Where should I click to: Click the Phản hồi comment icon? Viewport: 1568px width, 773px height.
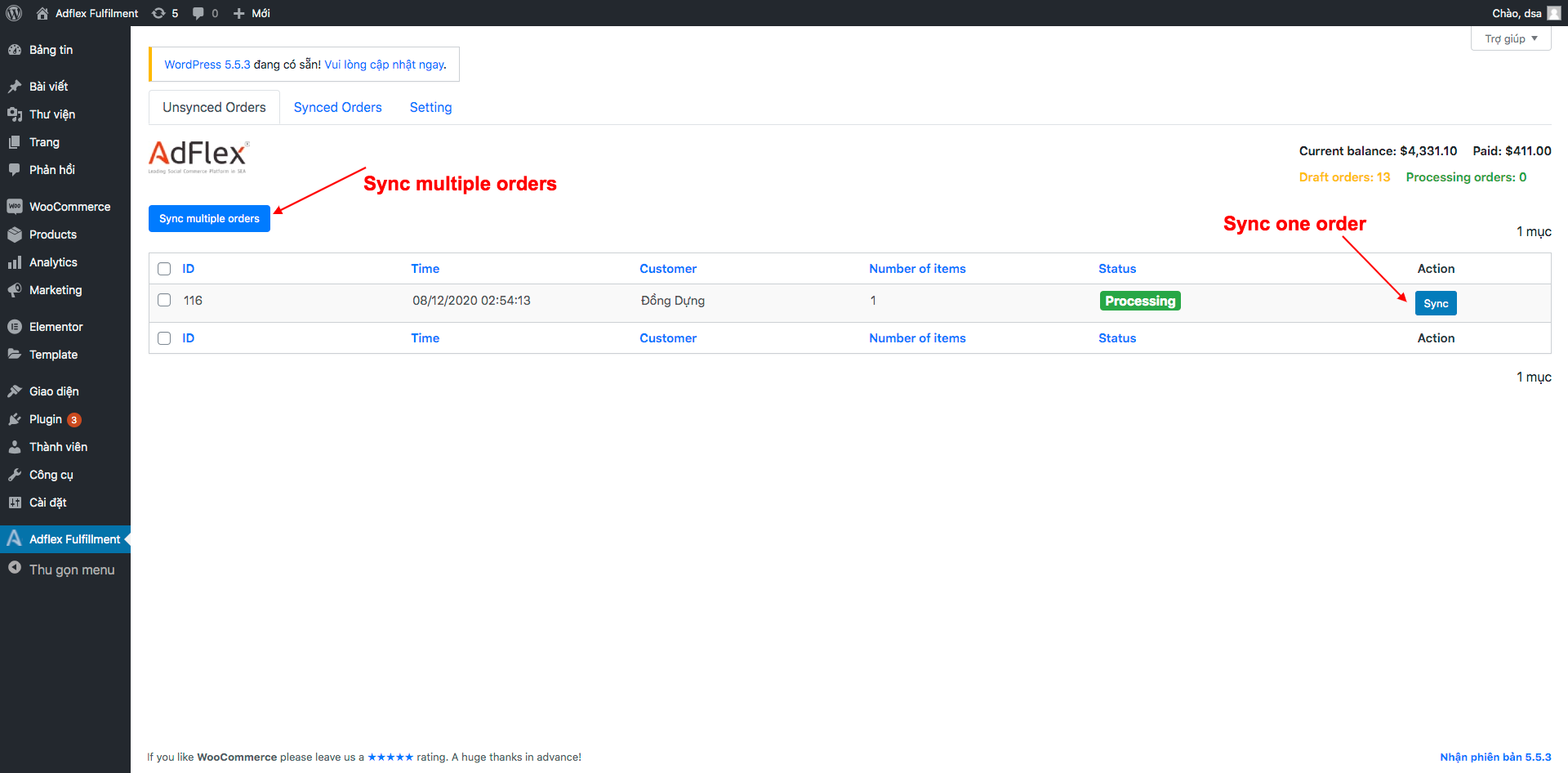pyautogui.click(x=15, y=170)
